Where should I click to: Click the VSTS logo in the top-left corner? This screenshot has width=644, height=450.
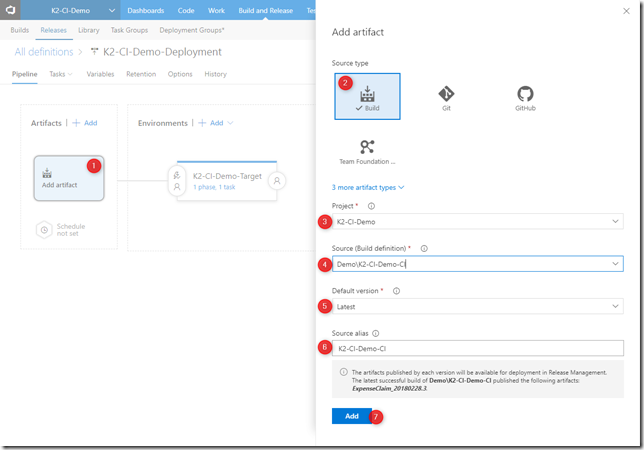point(10,10)
